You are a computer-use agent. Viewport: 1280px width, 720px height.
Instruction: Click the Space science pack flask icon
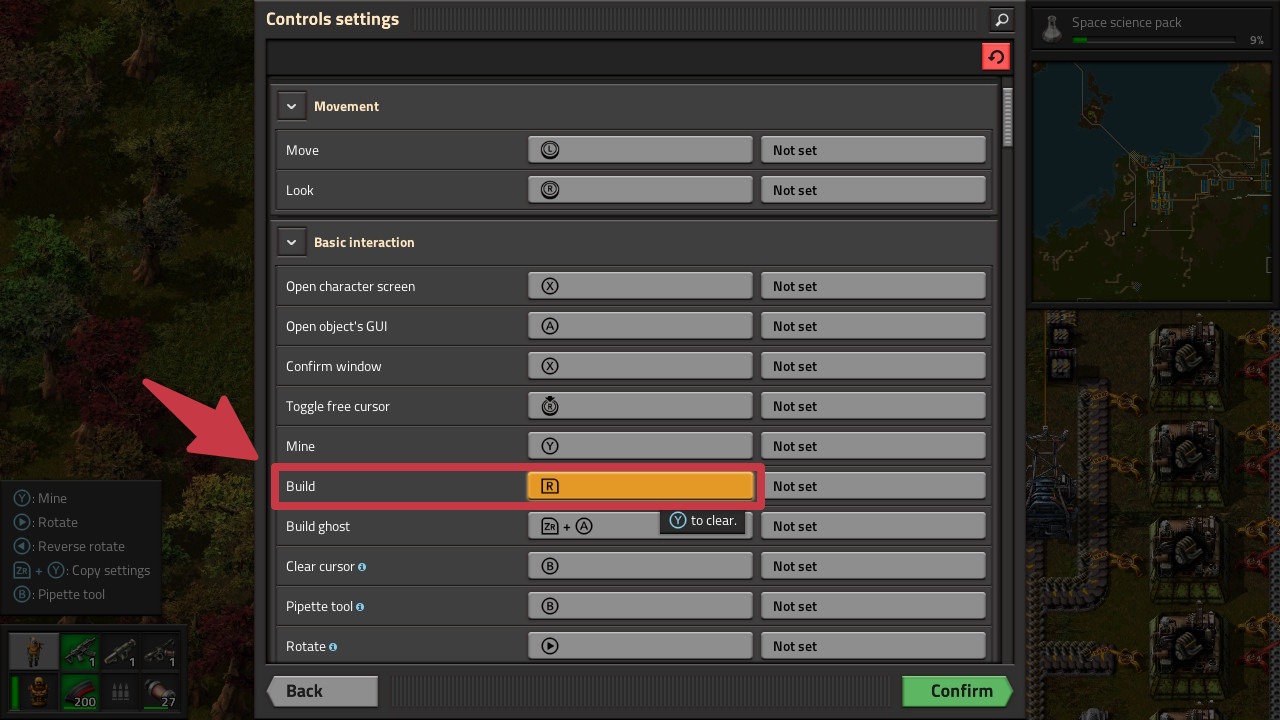point(1051,29)
